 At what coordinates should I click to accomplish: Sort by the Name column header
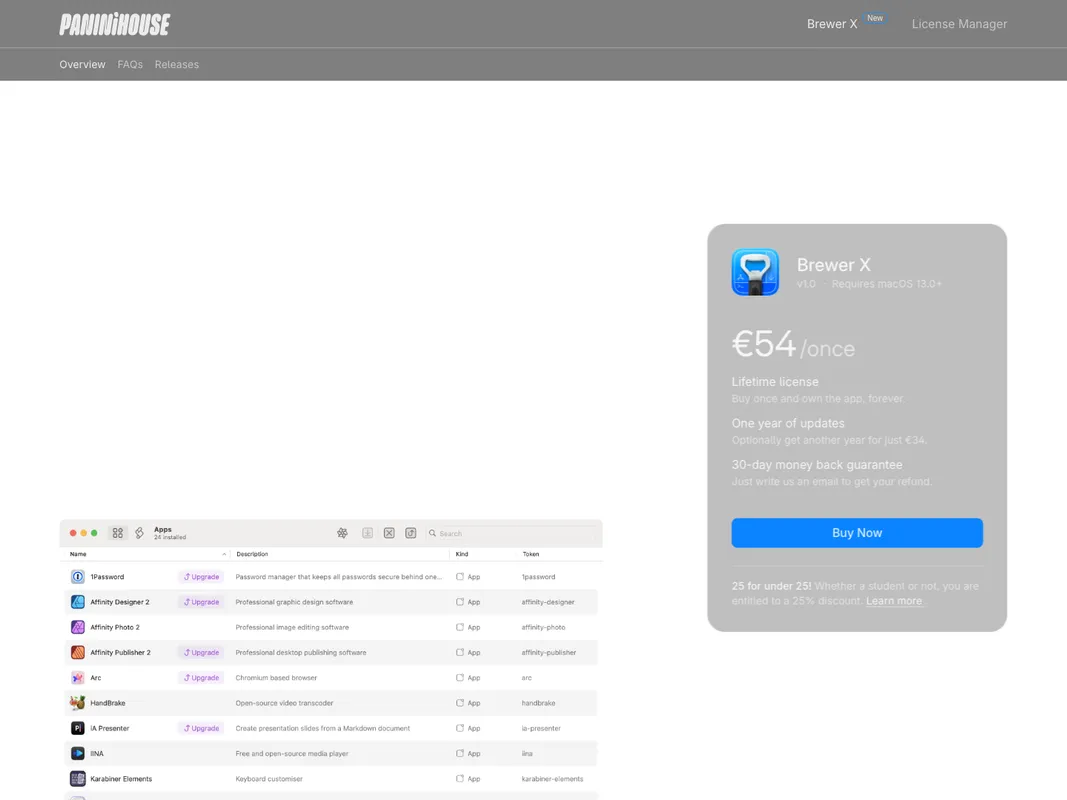click(x=78, y=554)
